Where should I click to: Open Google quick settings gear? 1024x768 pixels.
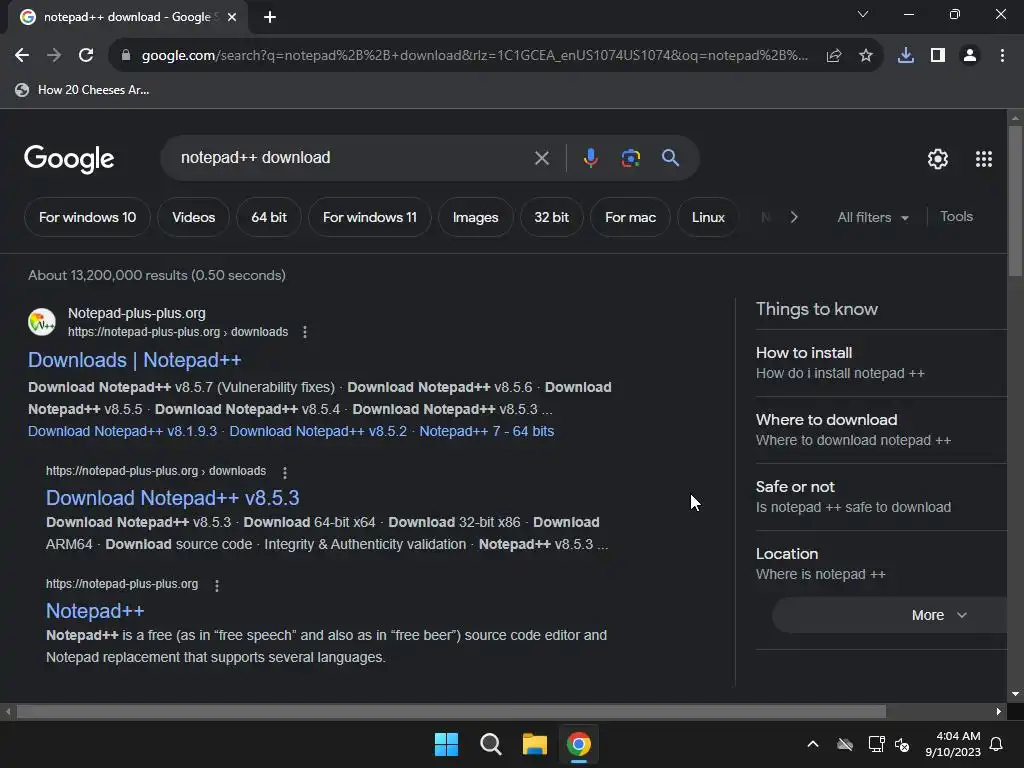(938, 159)
